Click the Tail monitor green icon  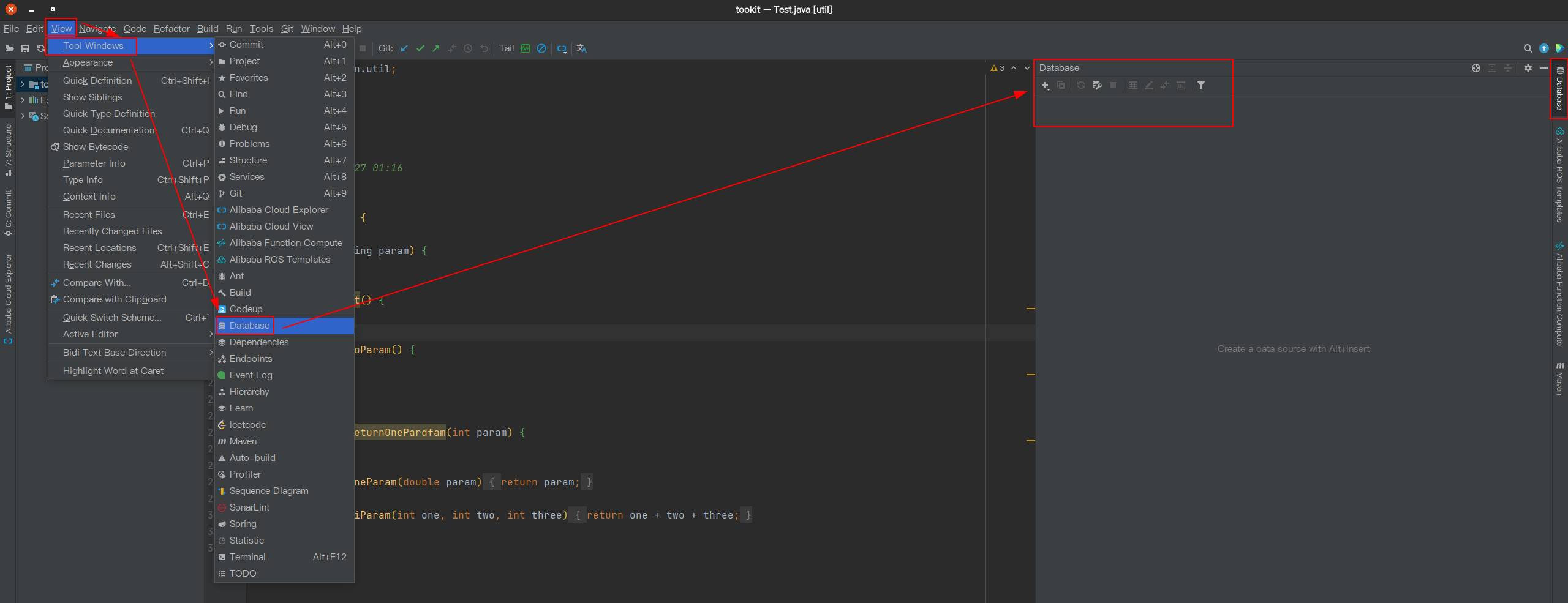(x=526, y=48)
